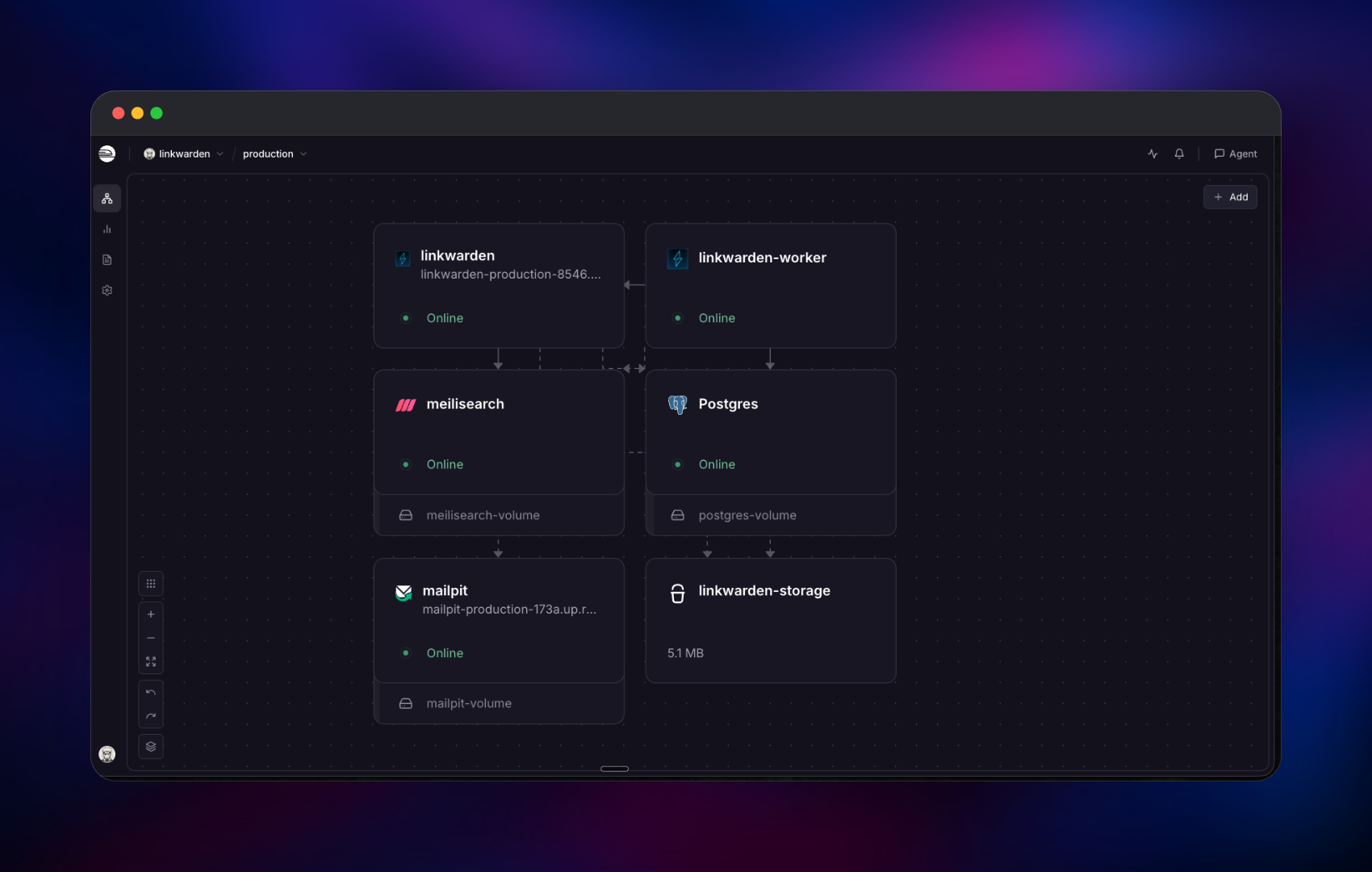Image resolution: width=1372 pixels, height=872 pixels.
Task: Click the Online status on meilisearch
Action: [445, 464]
